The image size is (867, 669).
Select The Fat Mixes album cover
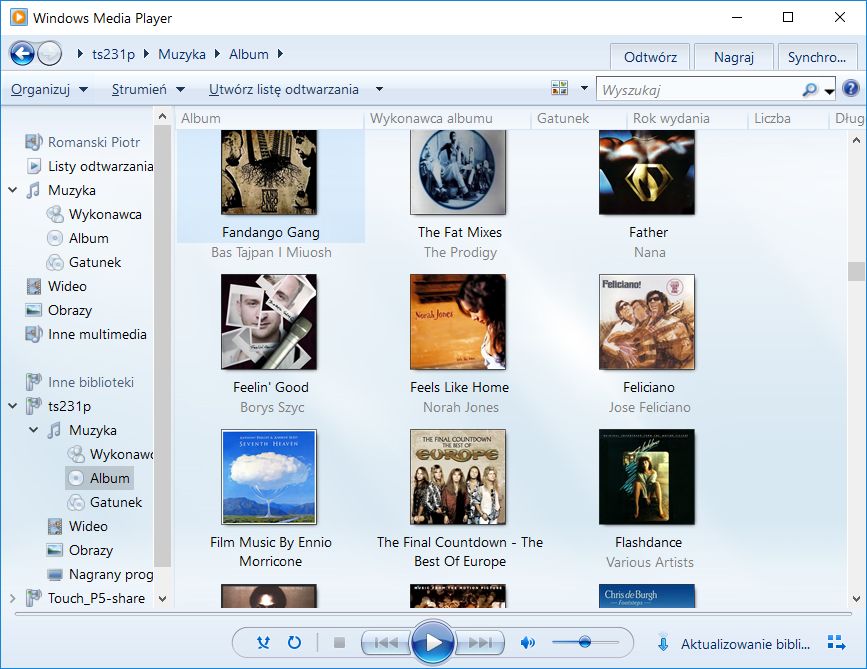pos(458,172)
